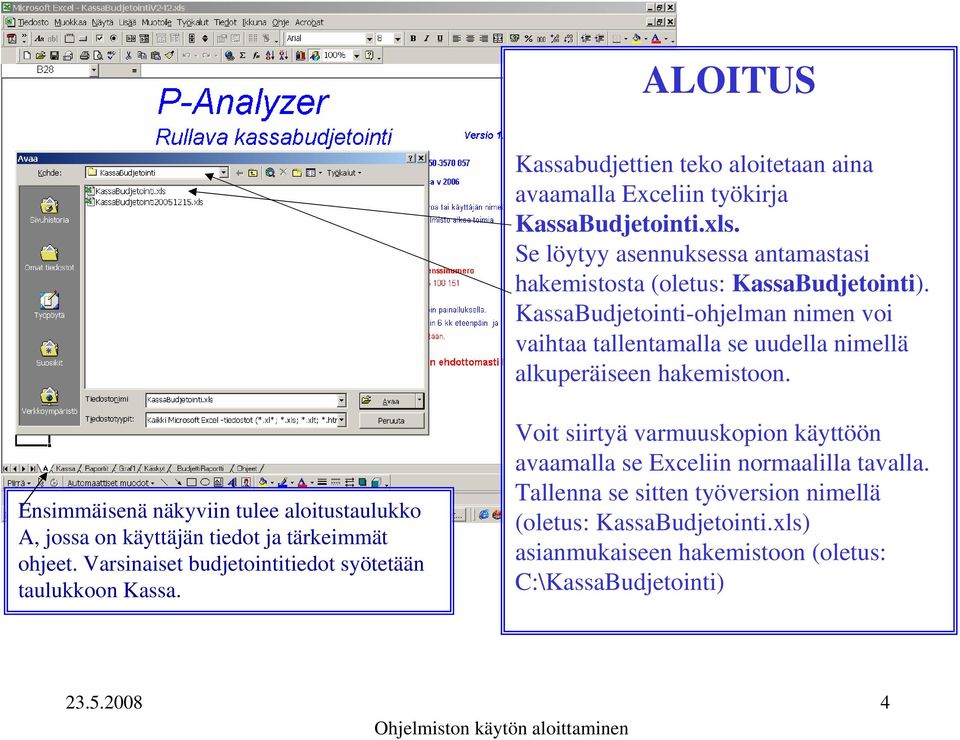Click the checkbox control in Forms toolbar

tap(99, 39)
